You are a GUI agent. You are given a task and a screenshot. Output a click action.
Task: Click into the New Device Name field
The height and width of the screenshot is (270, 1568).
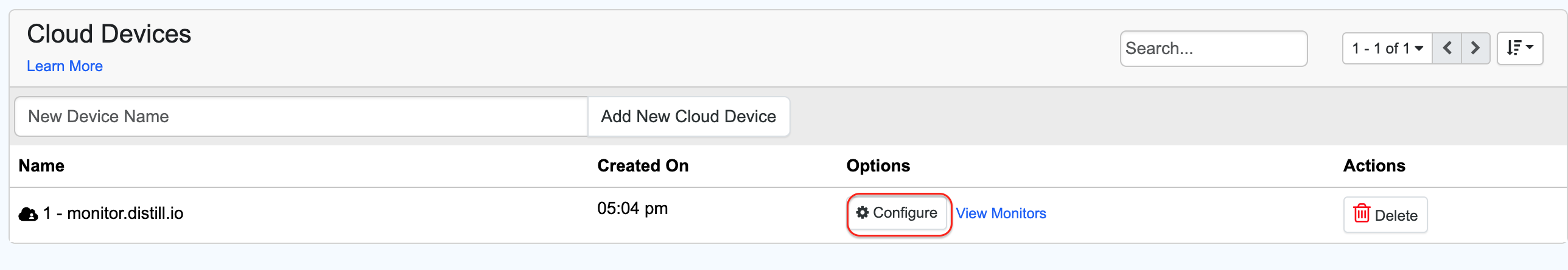click(x=301, y=116)
